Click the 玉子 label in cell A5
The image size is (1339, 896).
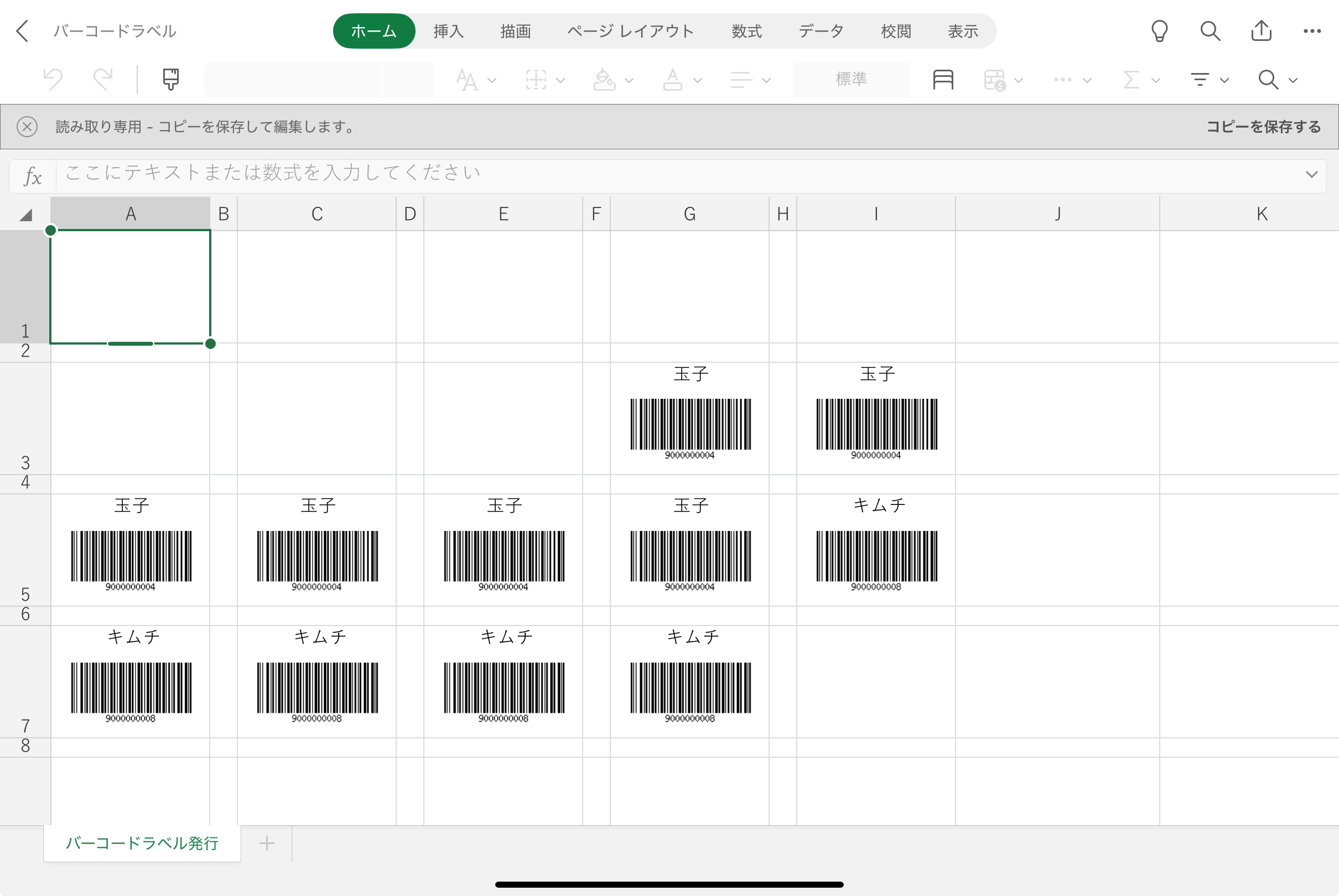tap(132, 505)
